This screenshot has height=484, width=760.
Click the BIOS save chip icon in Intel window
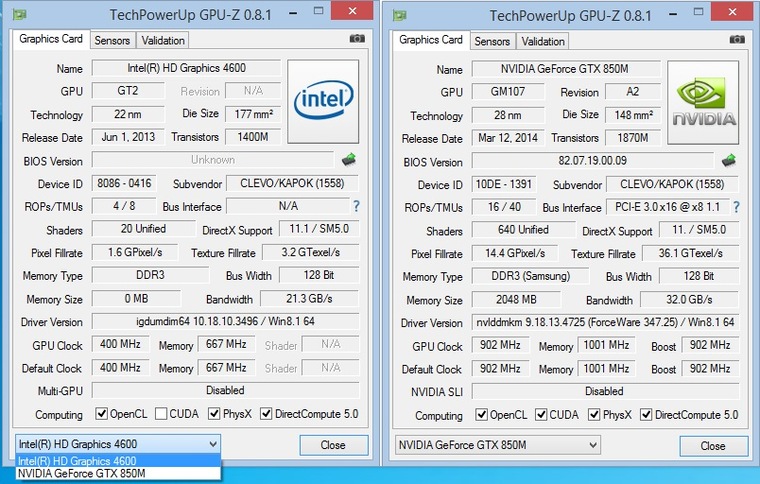[349, 159]
